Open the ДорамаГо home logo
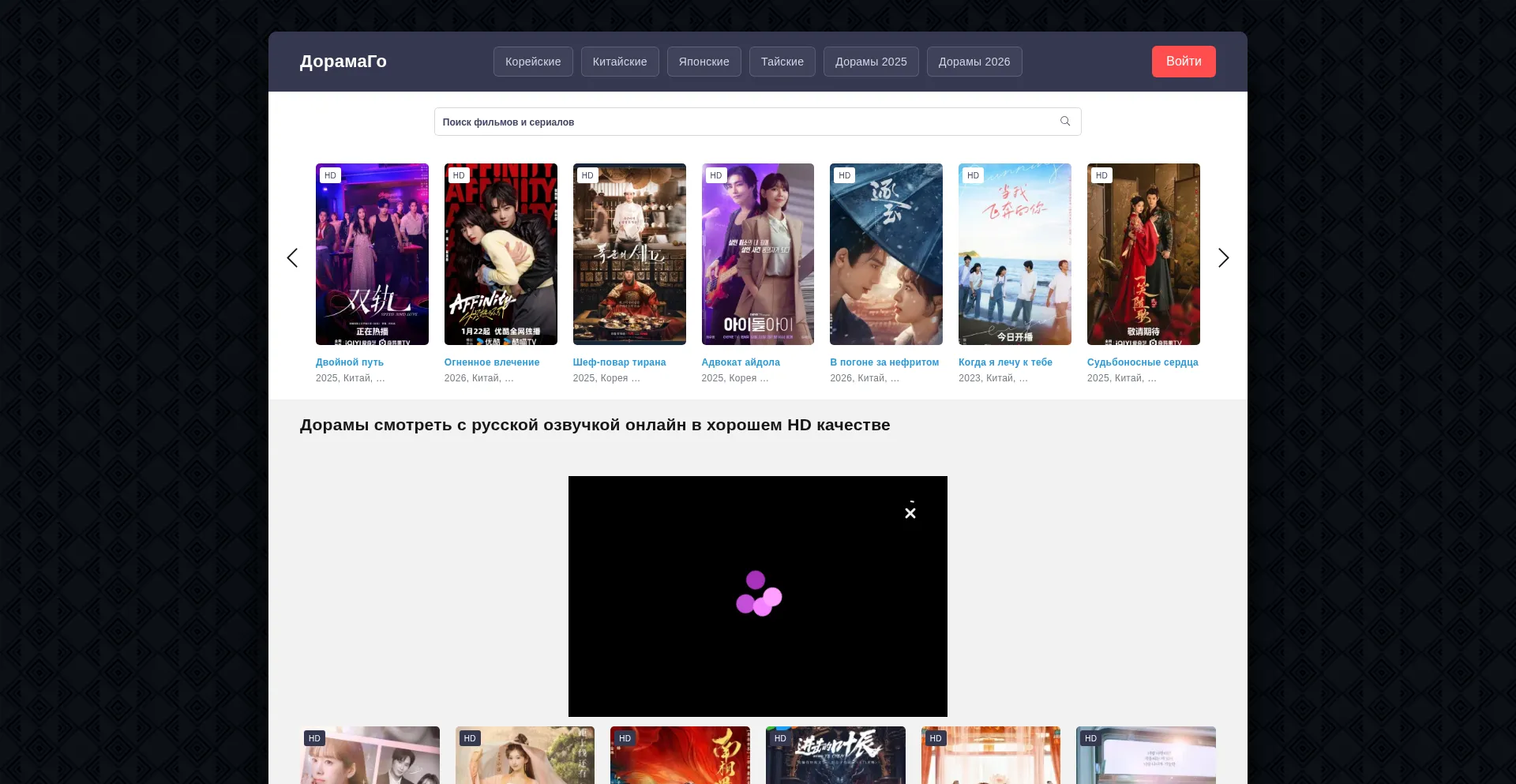 [343, 62]
